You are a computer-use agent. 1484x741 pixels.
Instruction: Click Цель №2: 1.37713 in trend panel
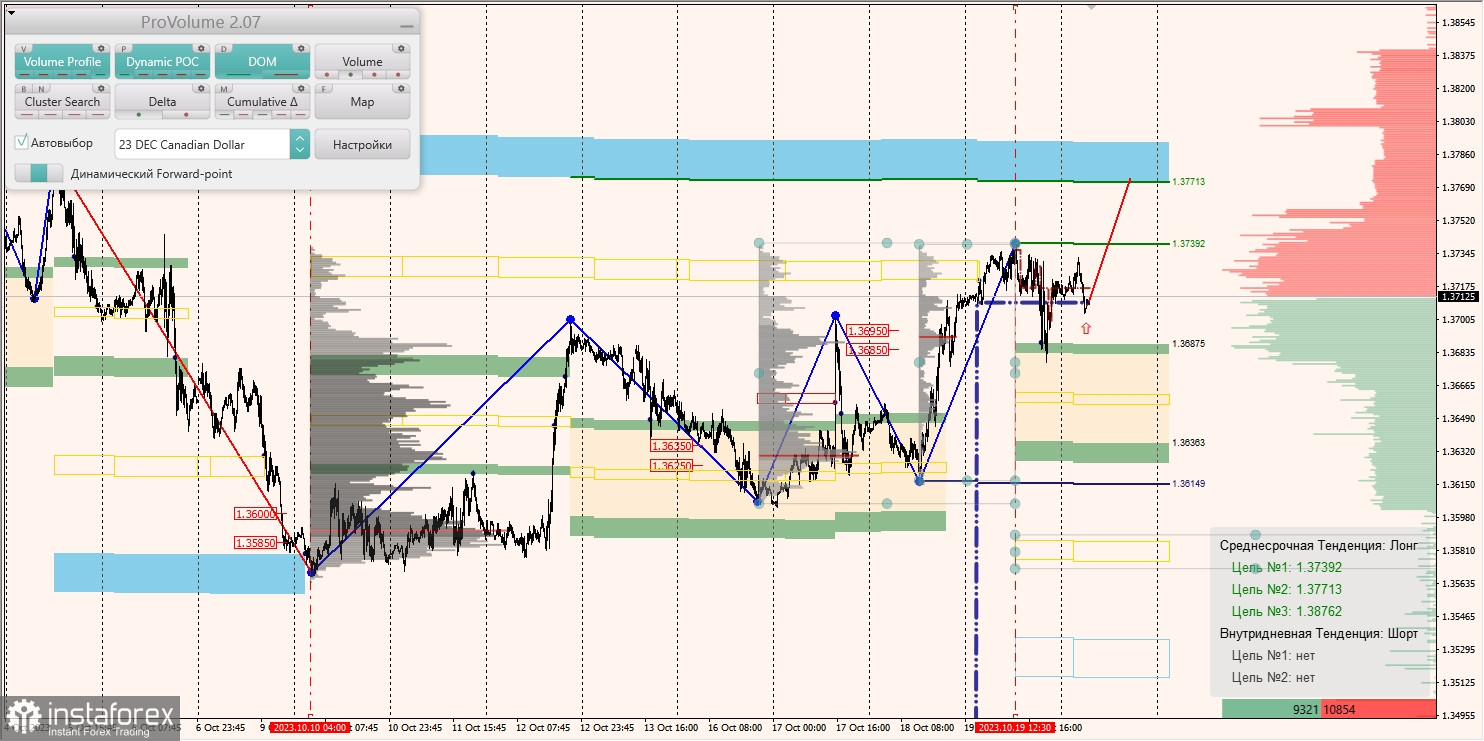coord(1287,589)
